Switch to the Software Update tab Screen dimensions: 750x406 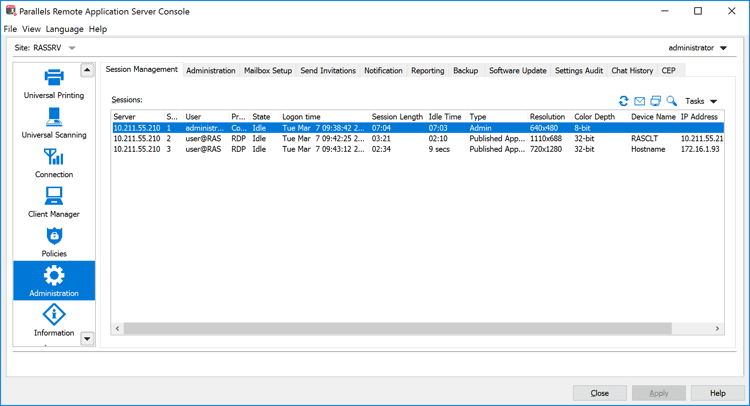[x=518, y=70]
